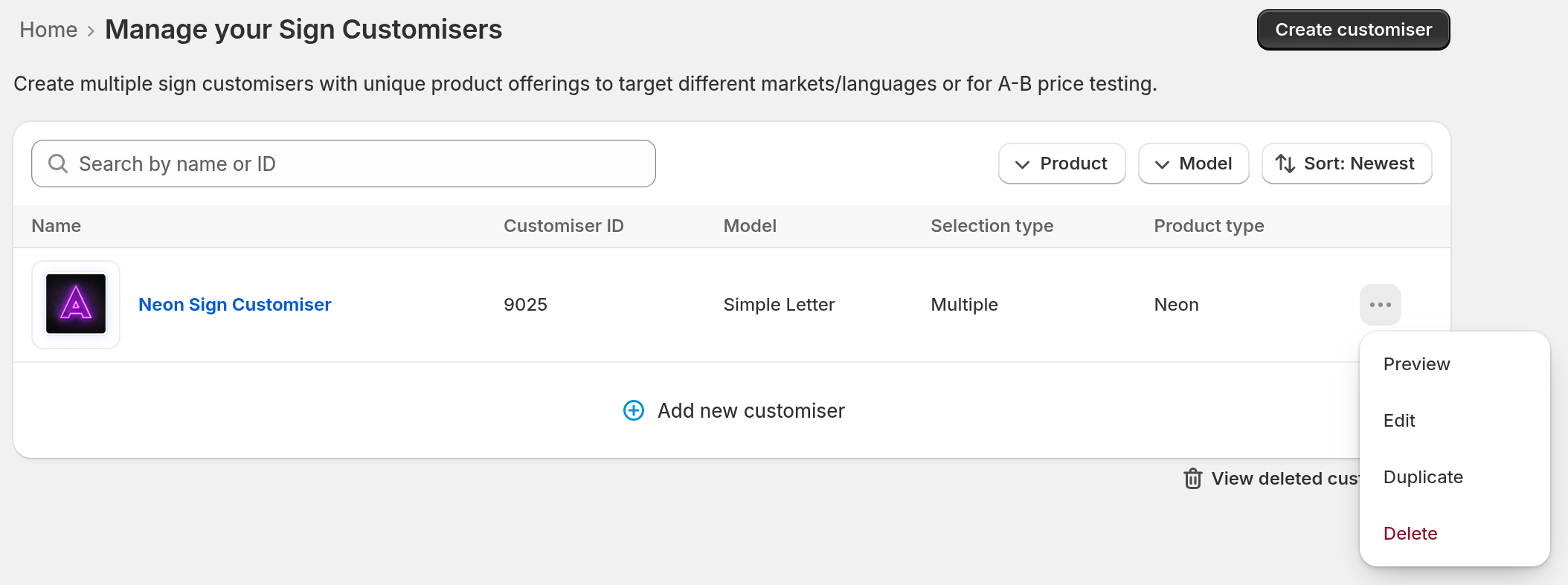1568x585 pixels.
Task: Click the trash icon beside View deleted
Action: click(x=1192, y=478)
